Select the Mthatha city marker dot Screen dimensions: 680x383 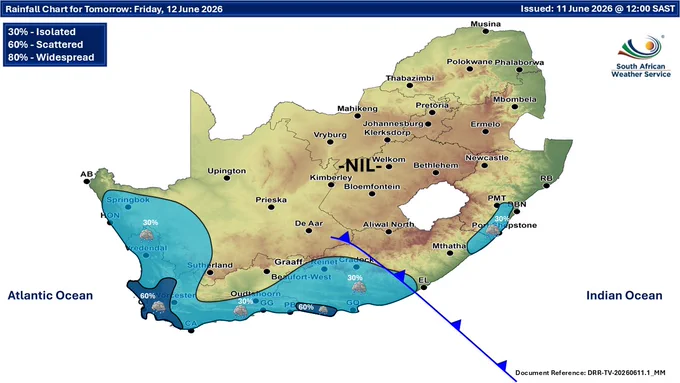tap(450, 253)
